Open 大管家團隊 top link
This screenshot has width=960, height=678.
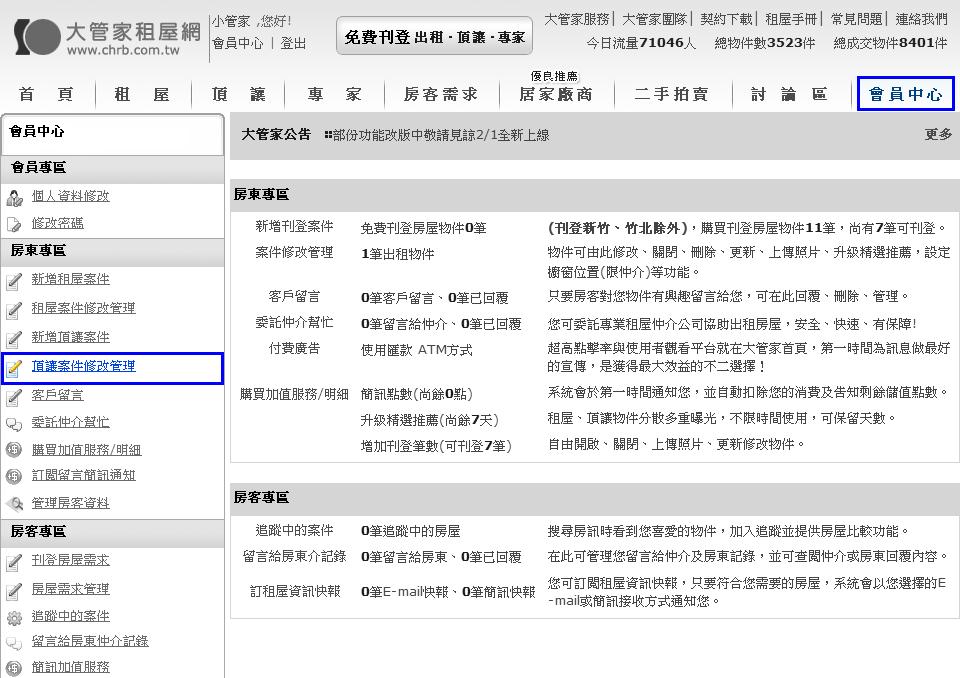click(x=654, y=20)
